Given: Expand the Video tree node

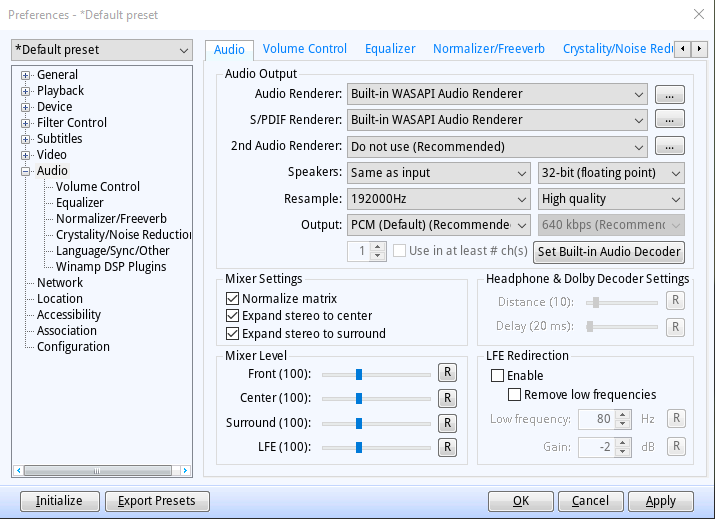Looking at the screenshot, I should pyautogui.click(x=26, y=155).
